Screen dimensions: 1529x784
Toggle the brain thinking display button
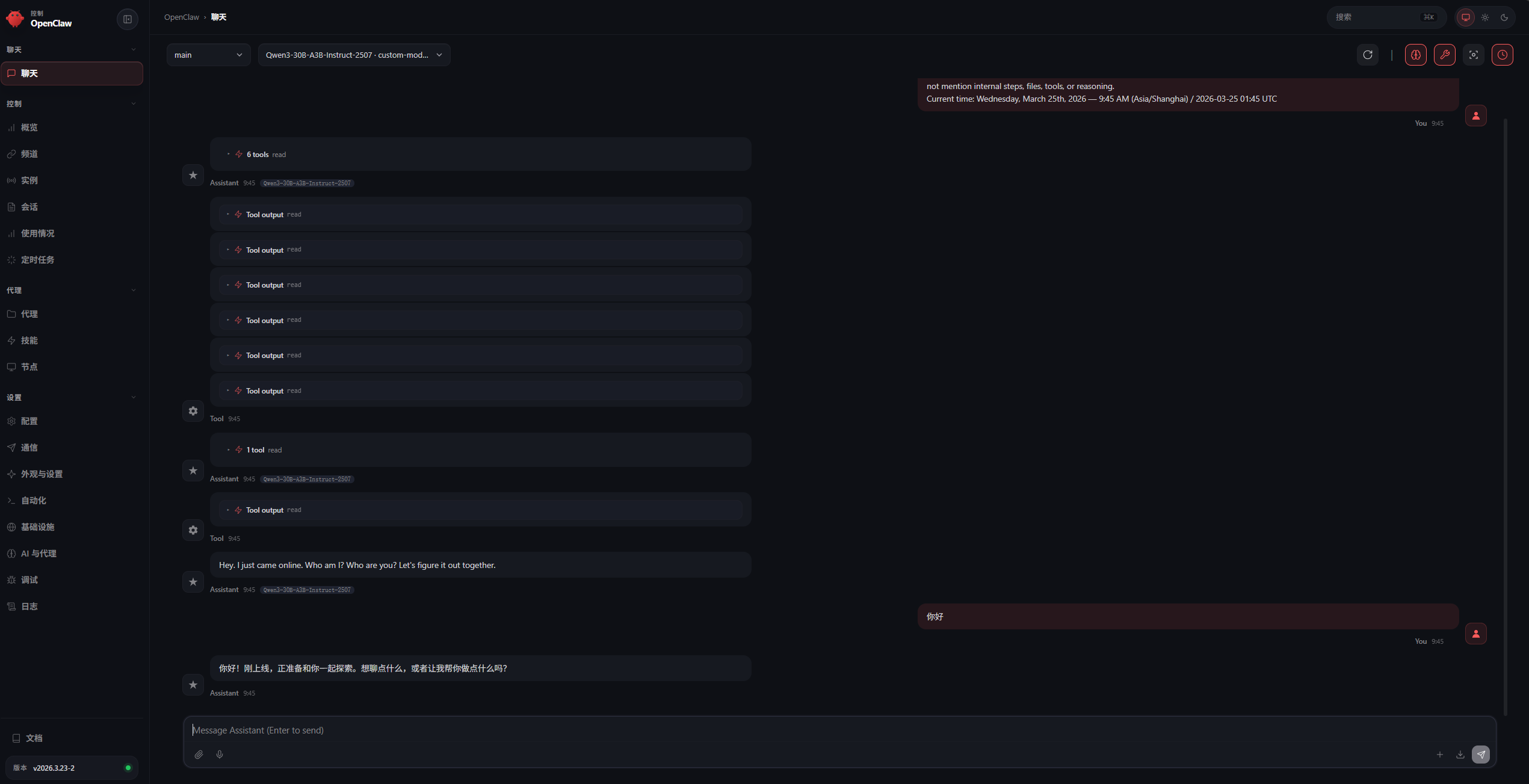1415,55
